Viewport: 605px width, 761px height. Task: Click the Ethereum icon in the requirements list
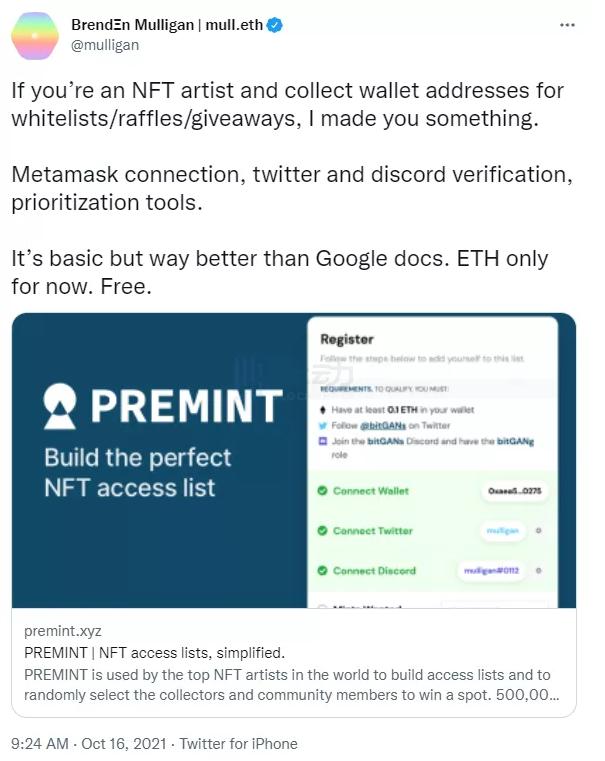click(x=322, y=410)
